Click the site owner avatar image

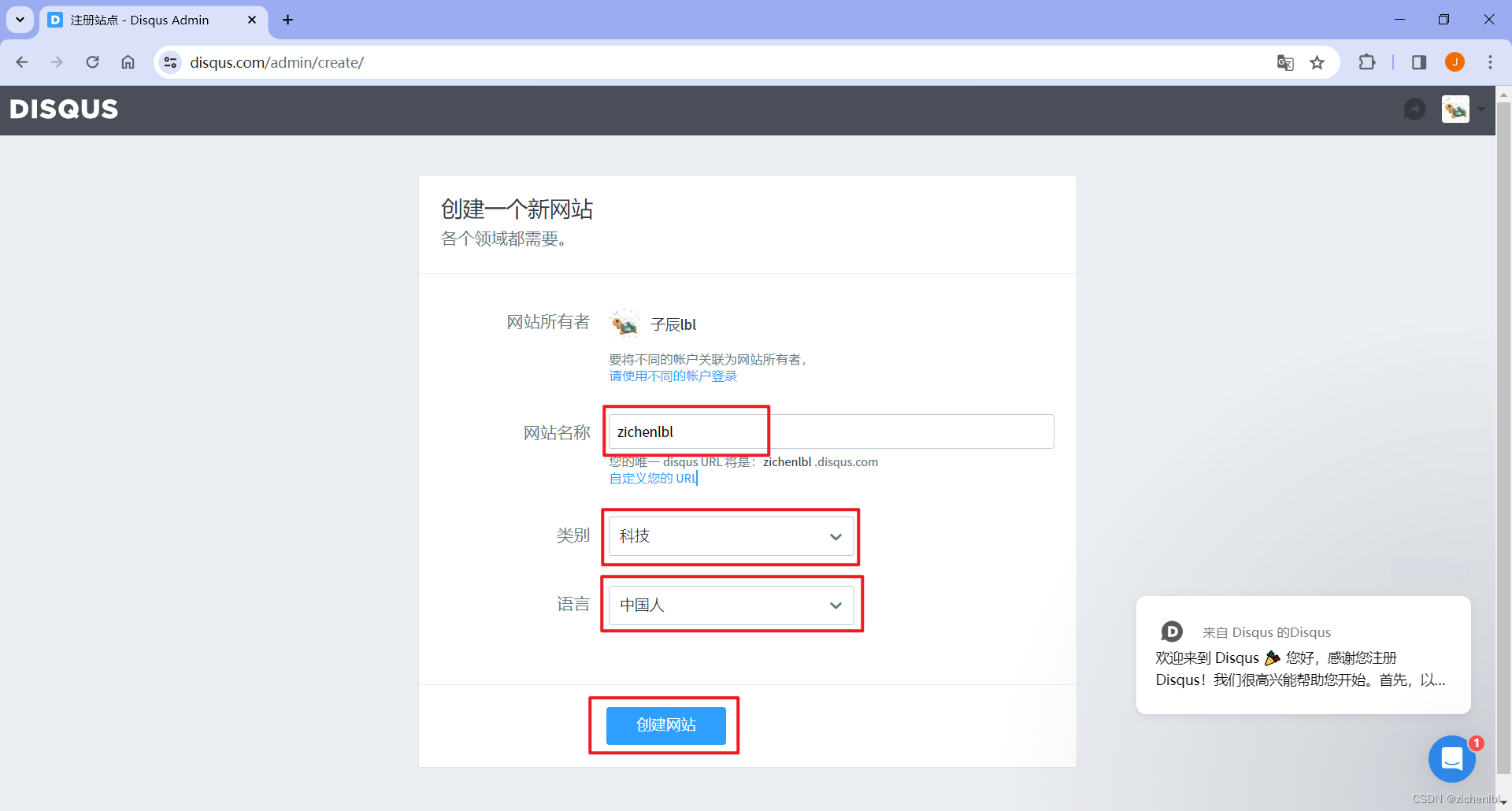624,324
